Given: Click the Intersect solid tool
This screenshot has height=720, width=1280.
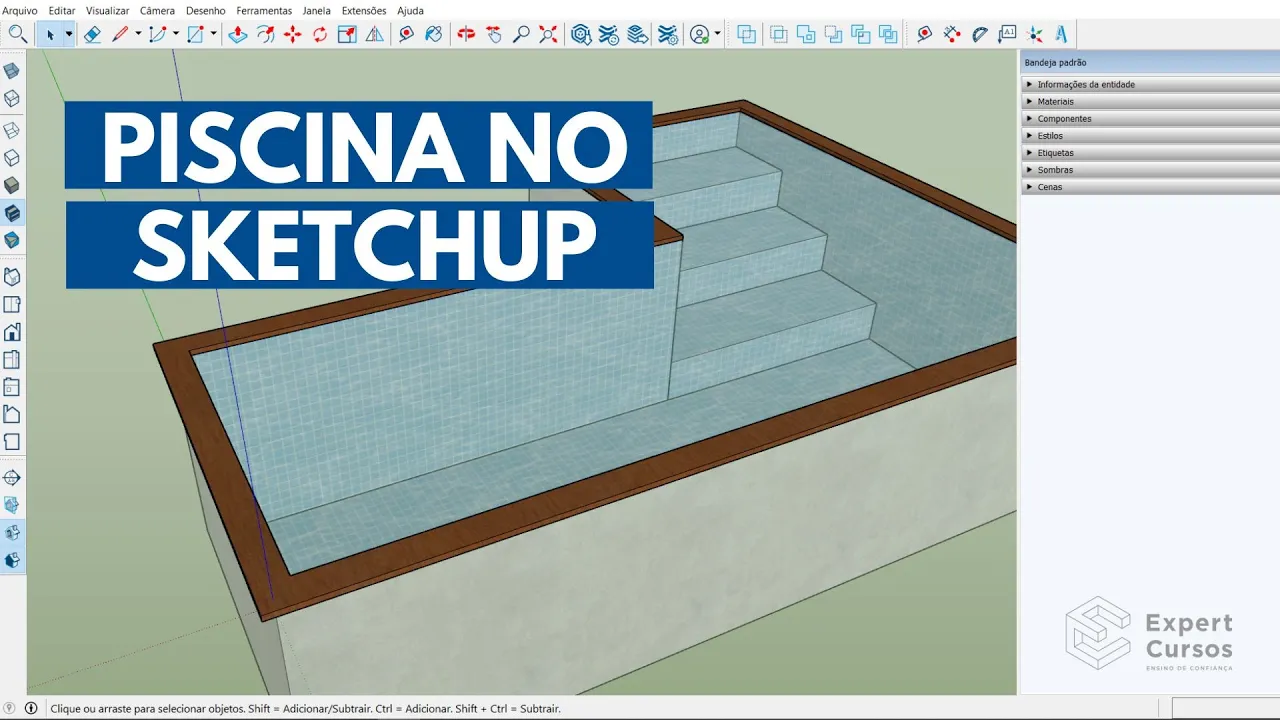Looking at the screenshot, I should (x=779, y=34).
